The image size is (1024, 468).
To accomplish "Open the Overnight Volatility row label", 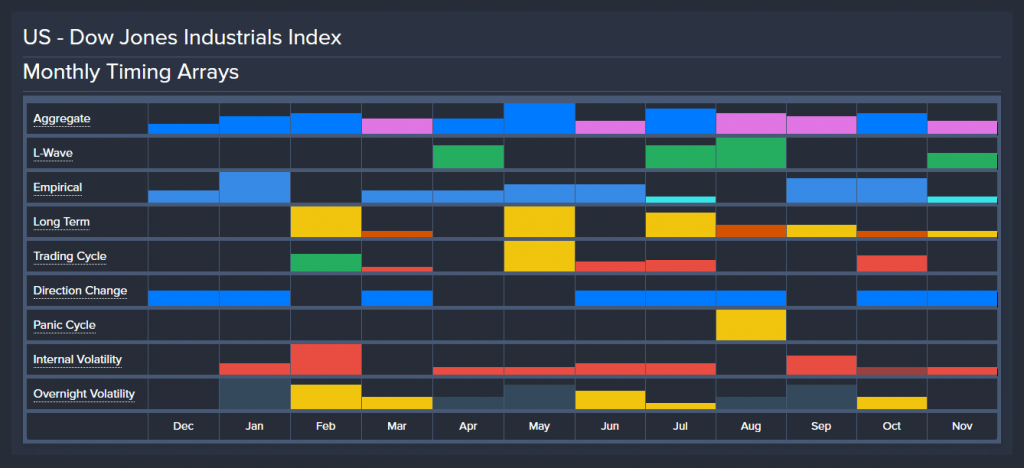I will pyautogui.click(x=84, y=394).
